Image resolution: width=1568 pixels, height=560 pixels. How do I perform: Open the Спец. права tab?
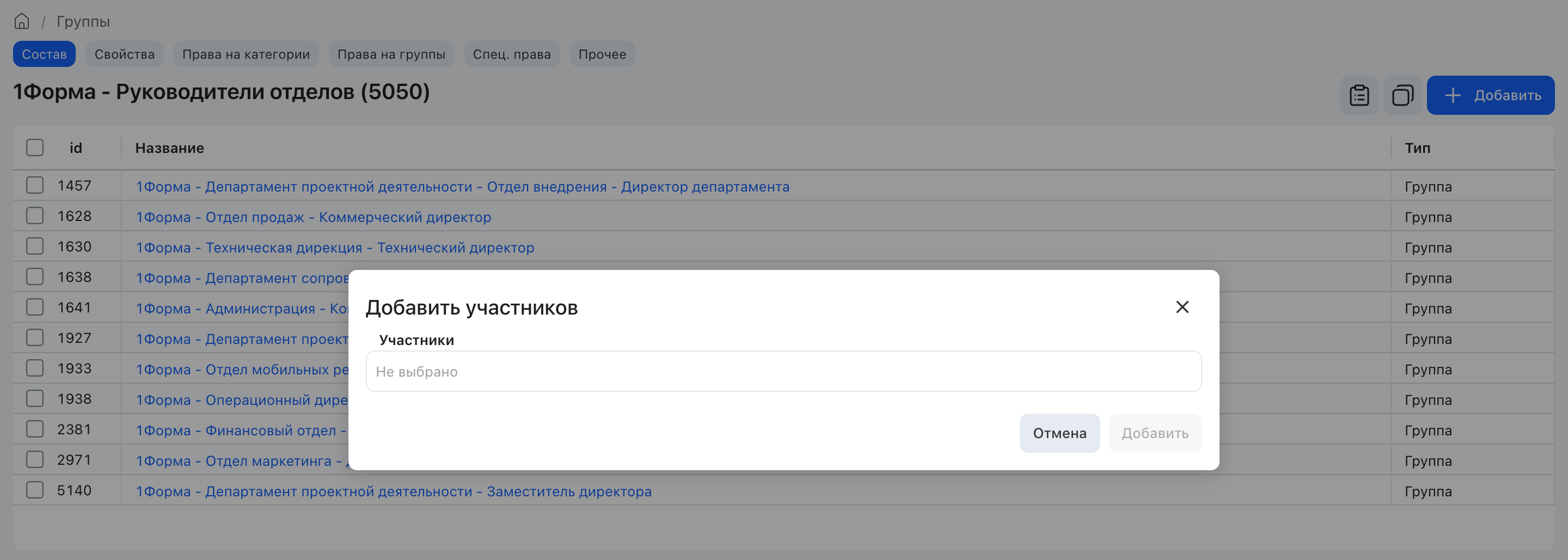tap(512, 54)
